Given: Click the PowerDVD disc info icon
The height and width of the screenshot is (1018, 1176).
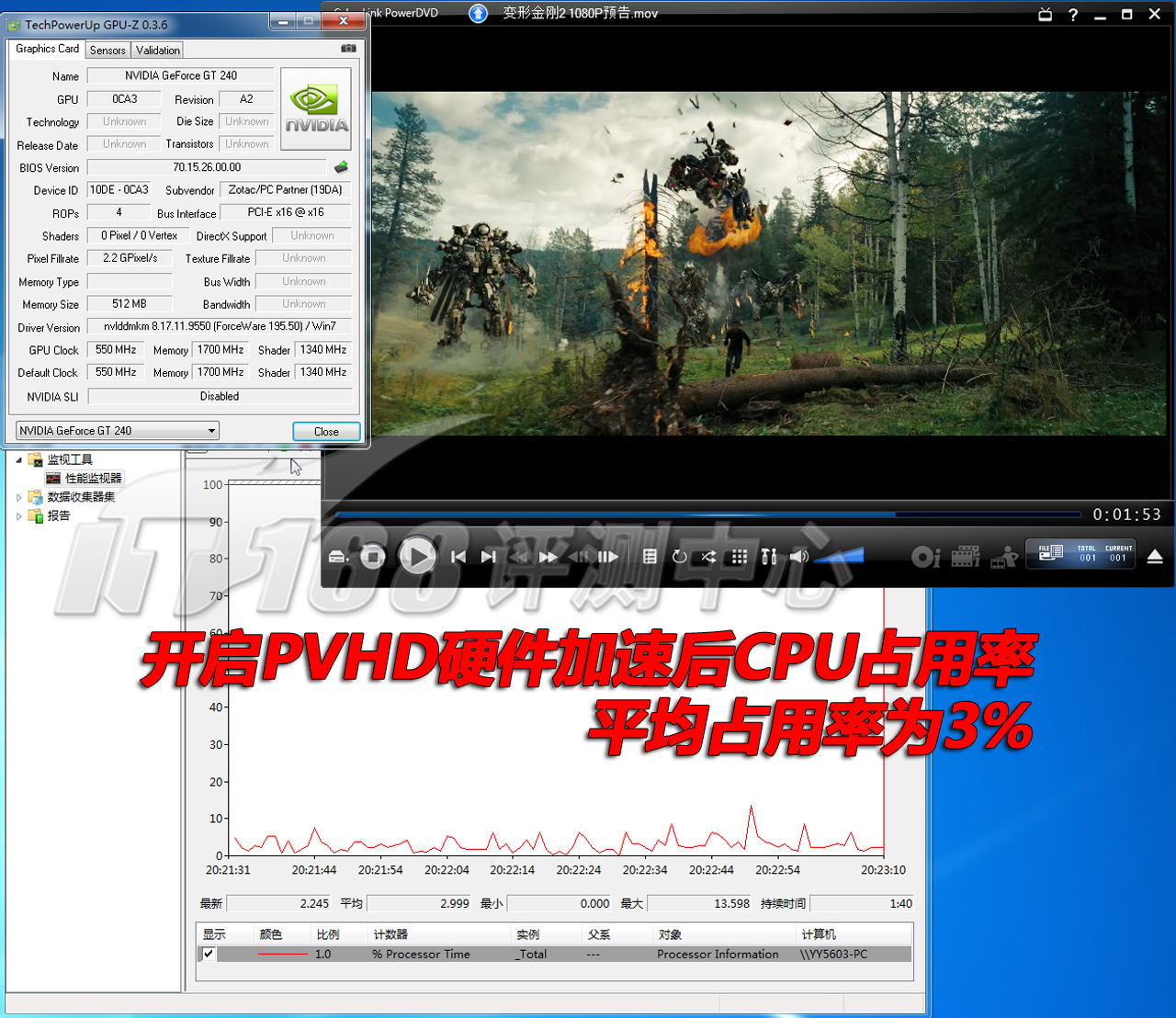Looking at the screenshot, I should [925, 557].
